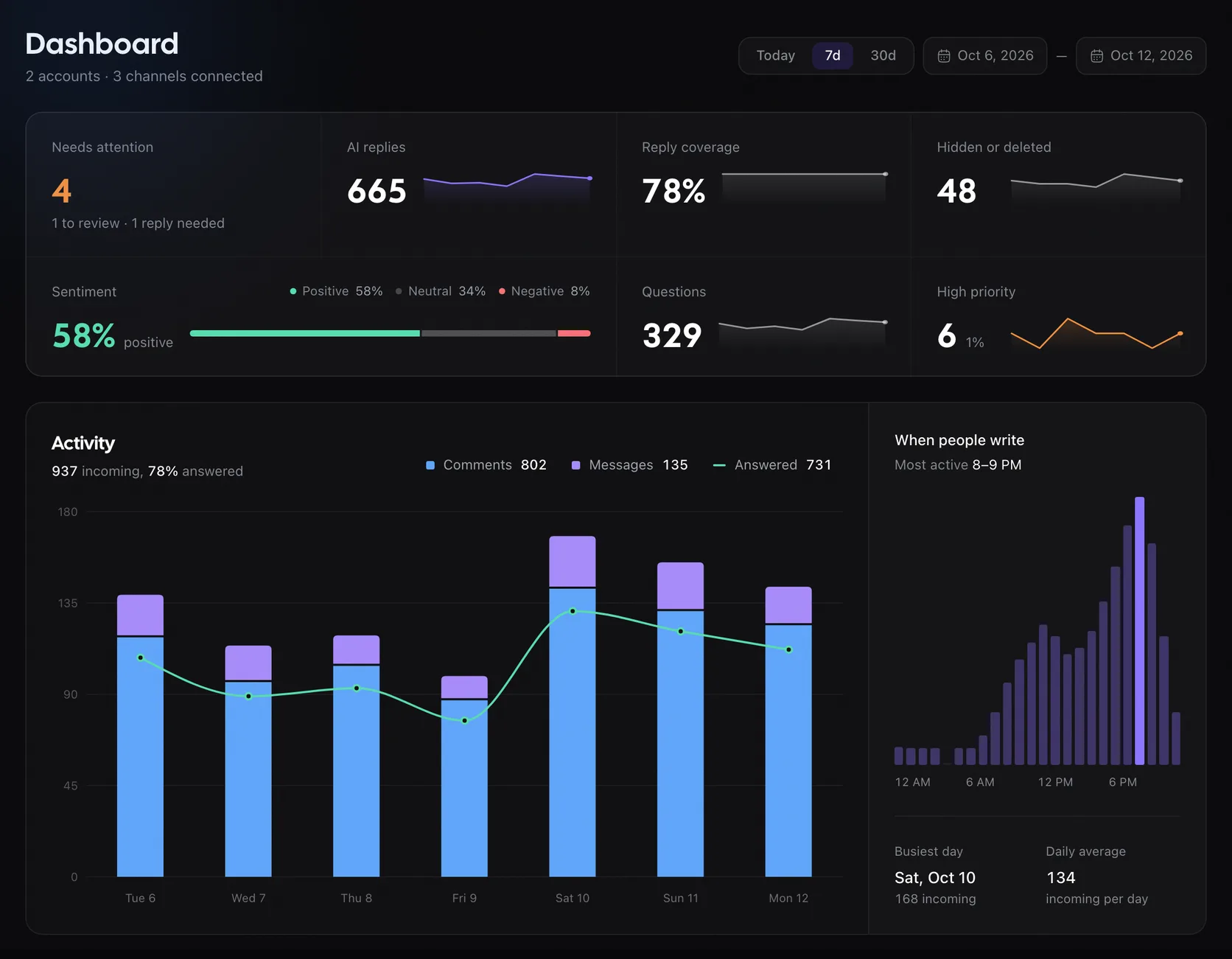This screenshot has width=1232, height=959.
Task: Click the orange High priority sparkline
Action: [1096, 334]
